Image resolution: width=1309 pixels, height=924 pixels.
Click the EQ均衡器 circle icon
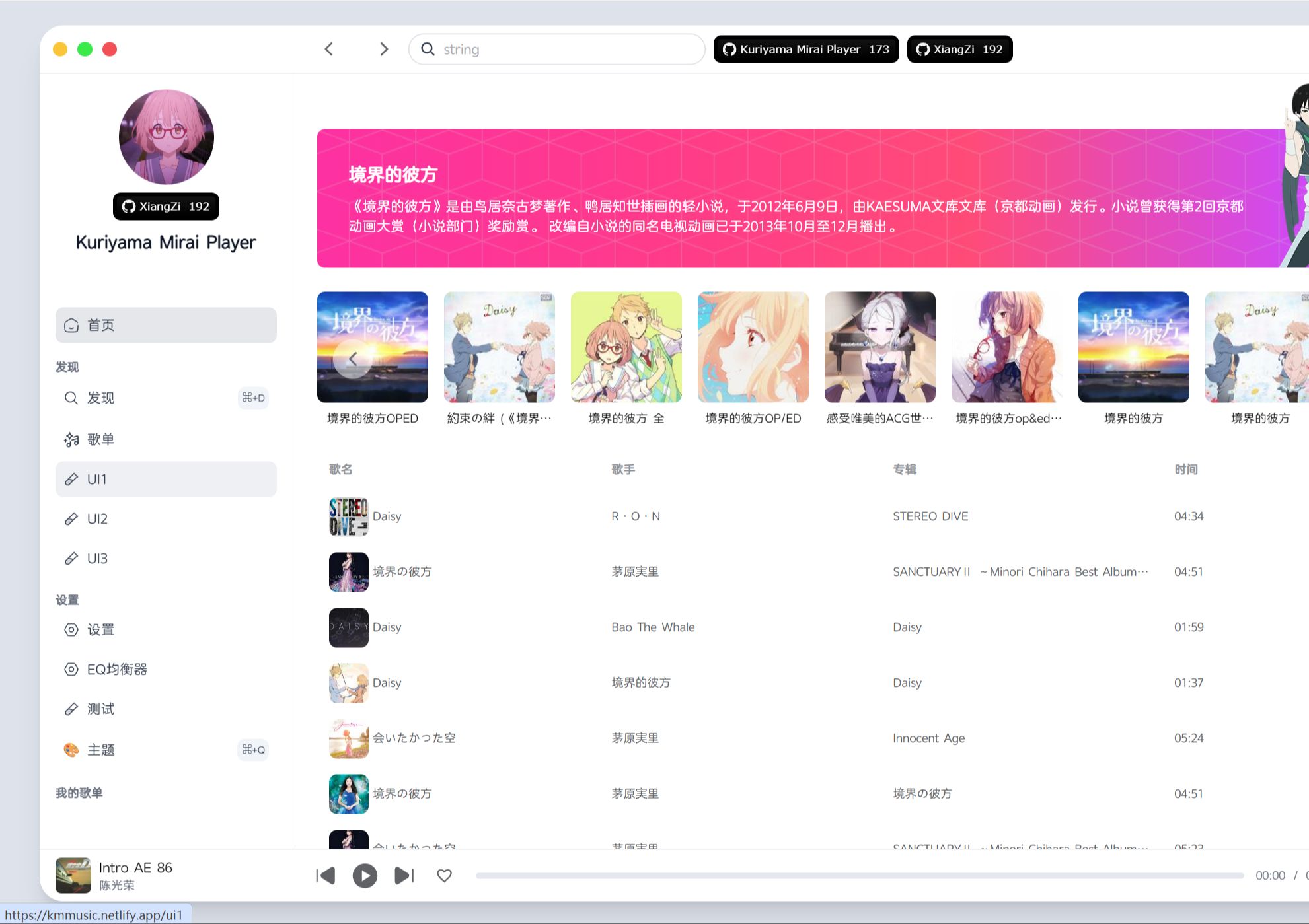pos(71,669)
